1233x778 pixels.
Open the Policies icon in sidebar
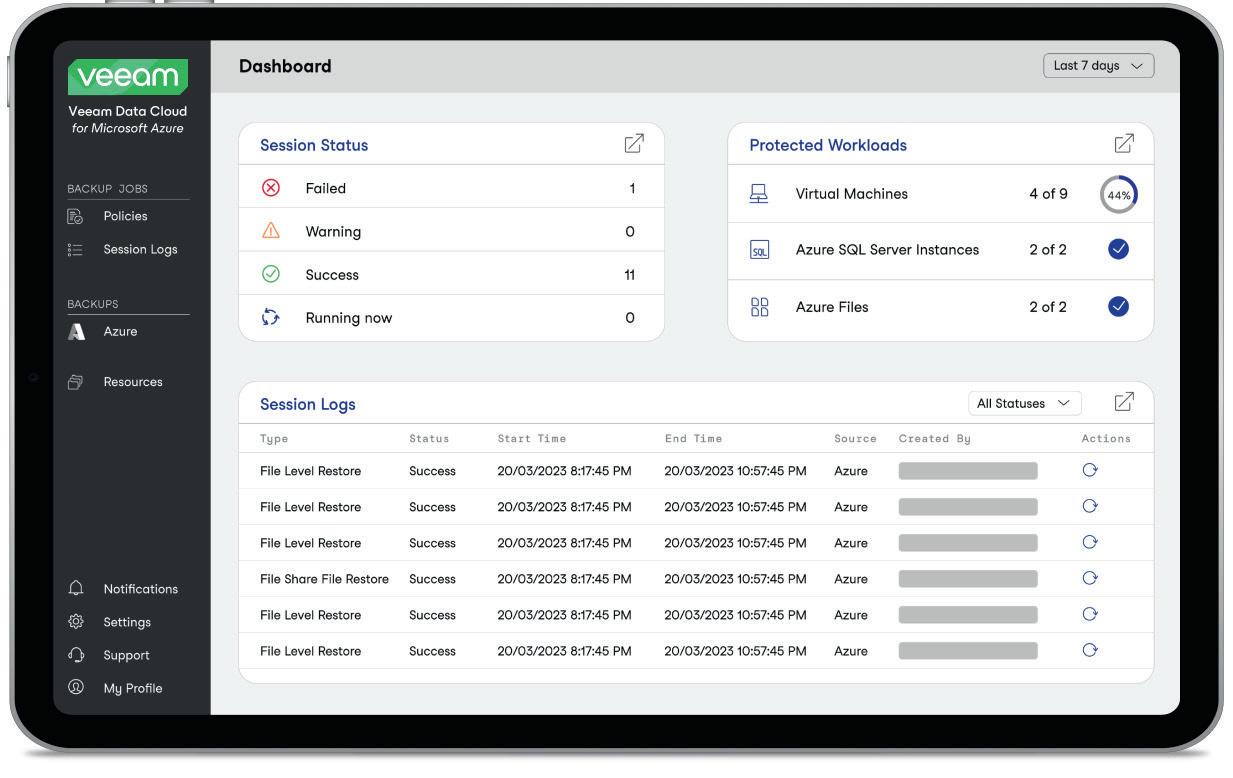[x=76, y=216]
